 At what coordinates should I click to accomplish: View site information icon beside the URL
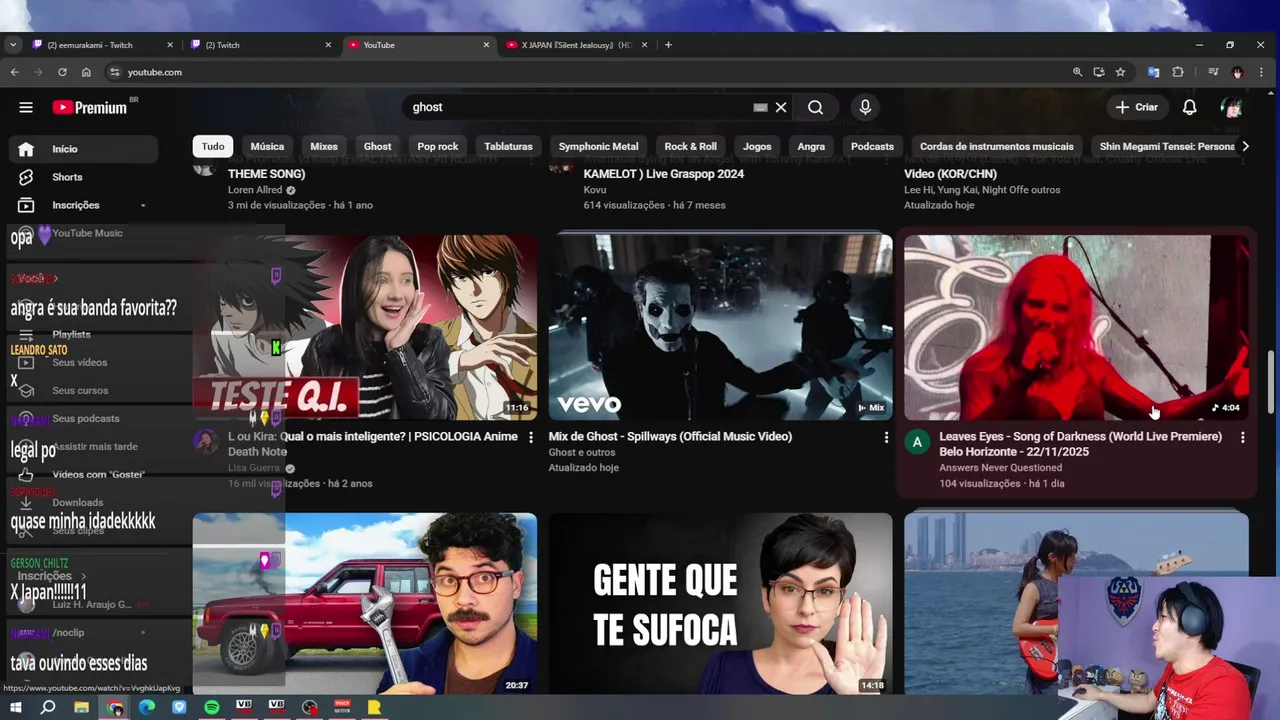coord(115,72)
